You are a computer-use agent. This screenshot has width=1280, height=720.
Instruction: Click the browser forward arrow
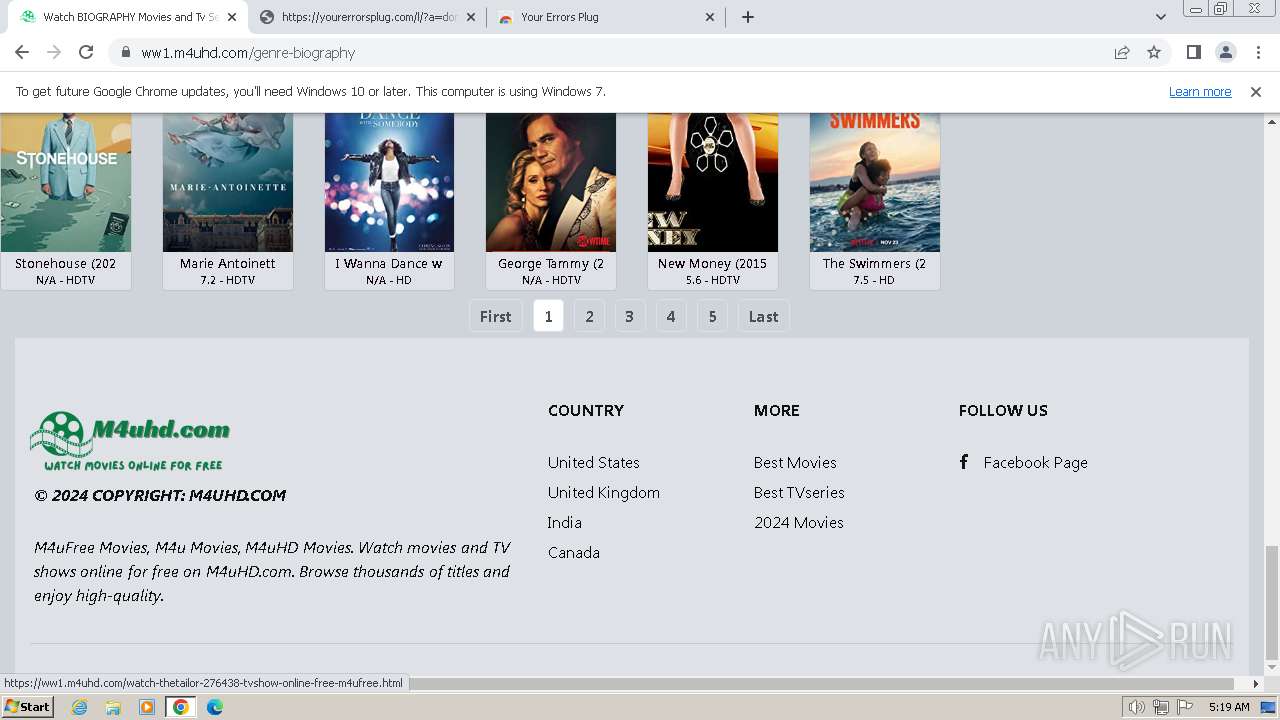pos(54,52)
